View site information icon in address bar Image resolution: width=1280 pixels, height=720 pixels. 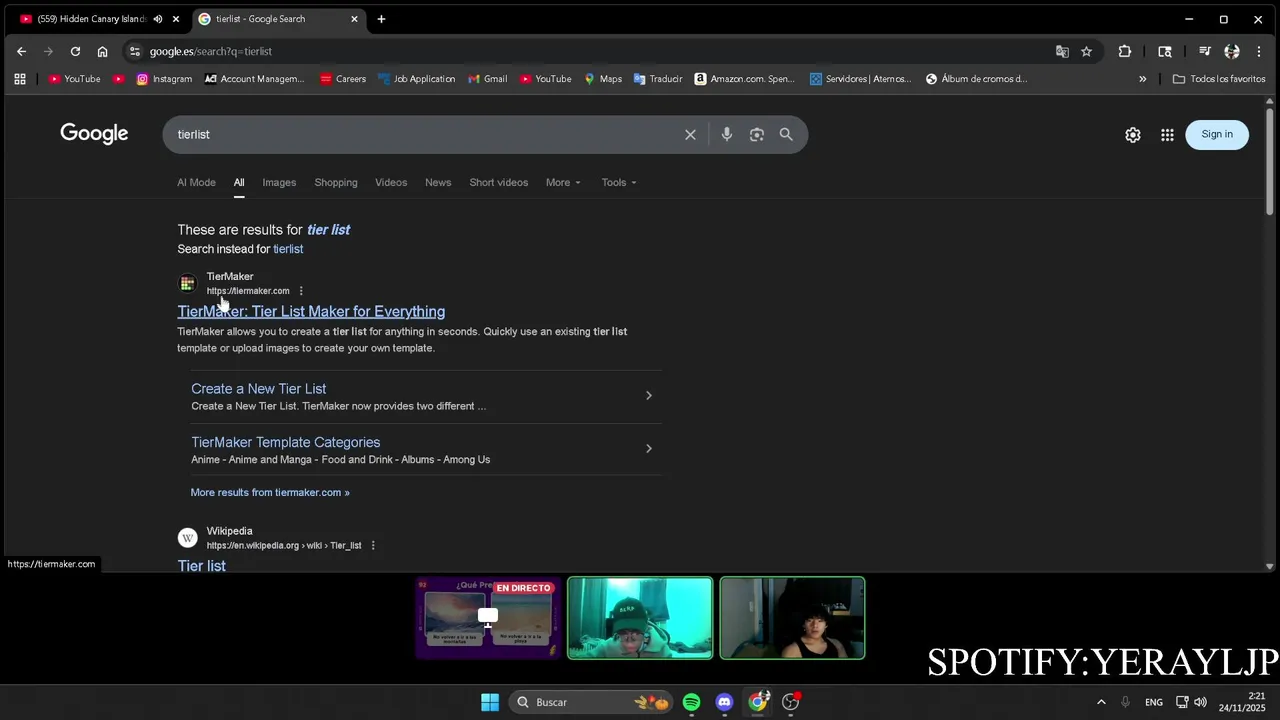click(x=135, y=51)
